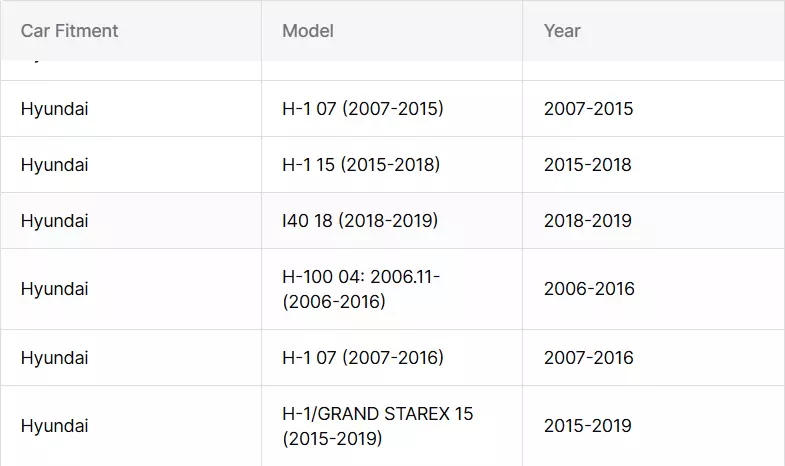Select the I40 18 (2018-2019) model cell
The width and height of the screenshot is (785, 466).
tap(392, 221)
